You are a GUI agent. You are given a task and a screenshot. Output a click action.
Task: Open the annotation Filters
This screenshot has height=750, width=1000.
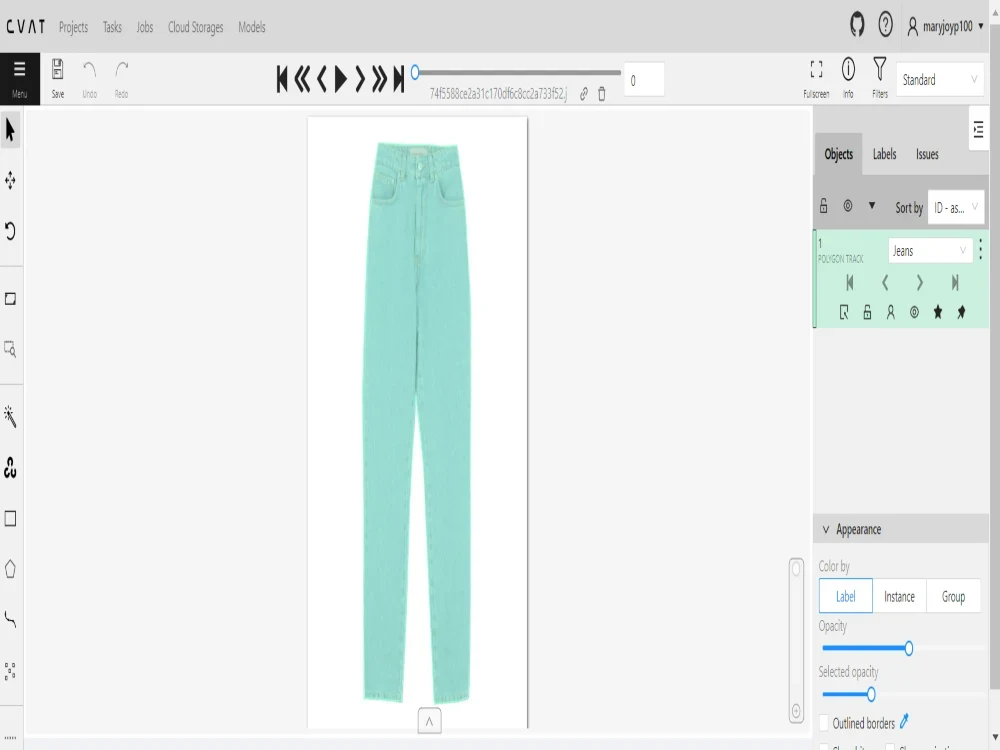point(880,78)
